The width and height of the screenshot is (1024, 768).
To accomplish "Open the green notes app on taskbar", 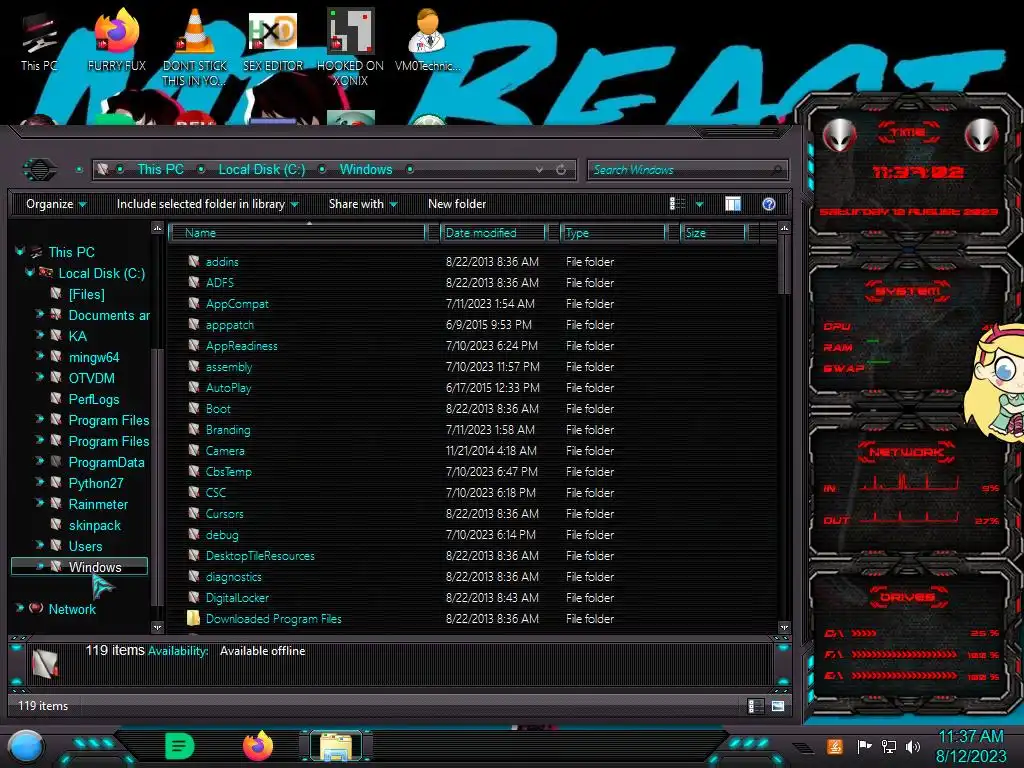I will (180, 746).
